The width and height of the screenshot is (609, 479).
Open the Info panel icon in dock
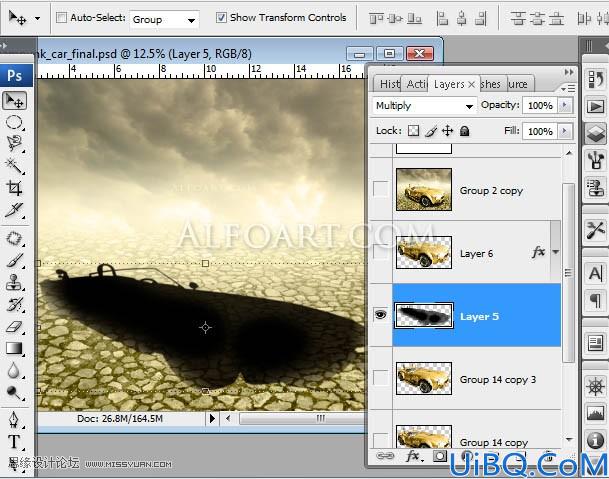point(595,440)
